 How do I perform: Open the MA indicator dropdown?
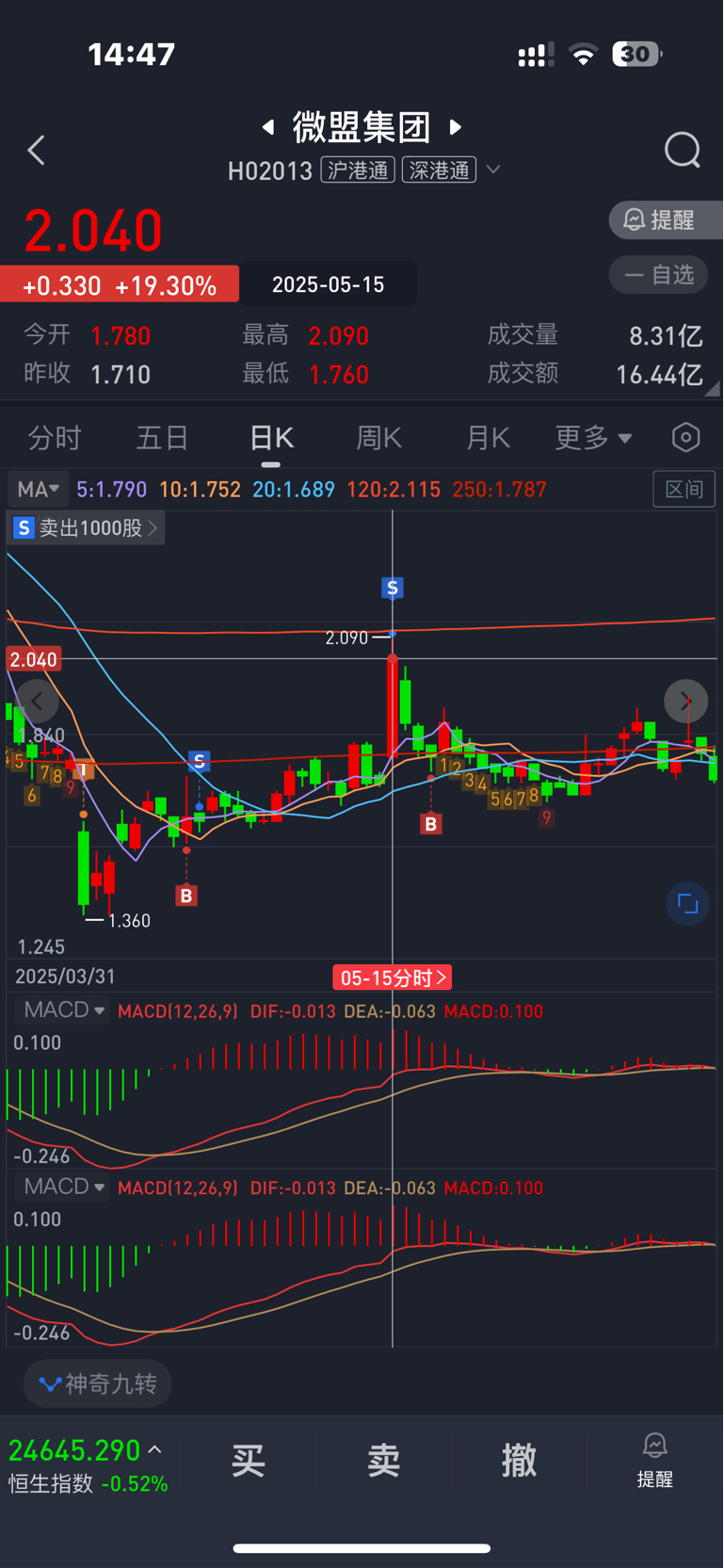[38, 490]
